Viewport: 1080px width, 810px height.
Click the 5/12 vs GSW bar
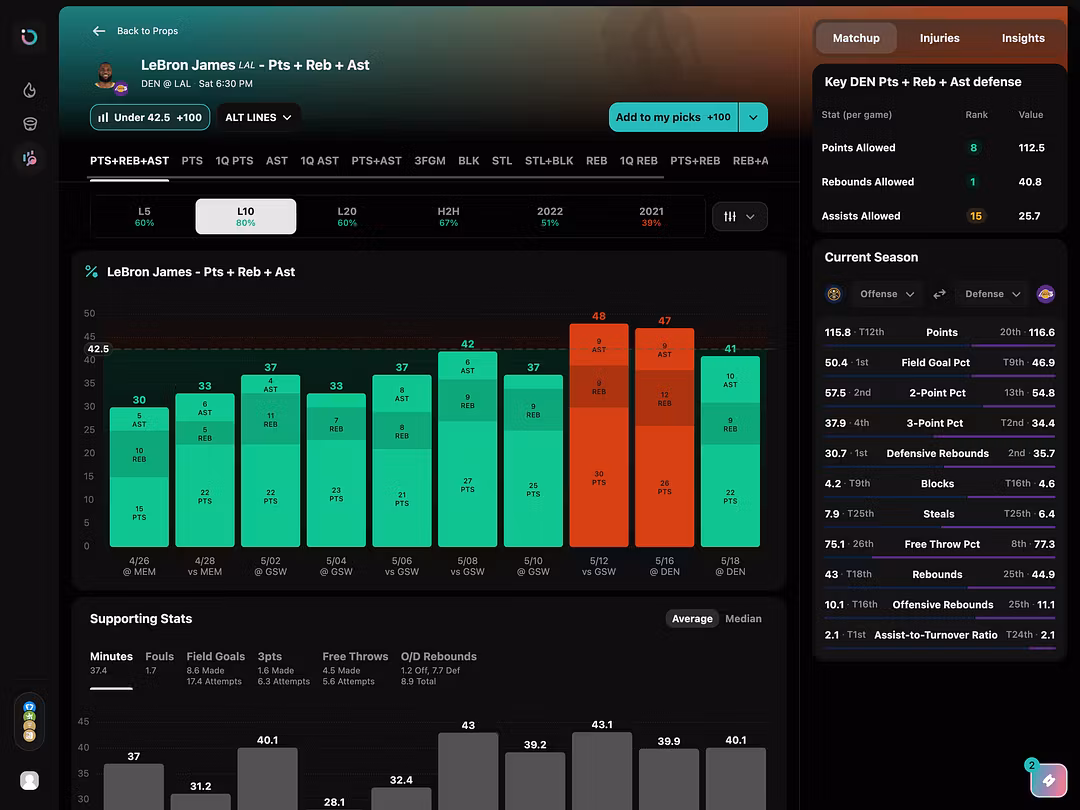click(599, 435)
